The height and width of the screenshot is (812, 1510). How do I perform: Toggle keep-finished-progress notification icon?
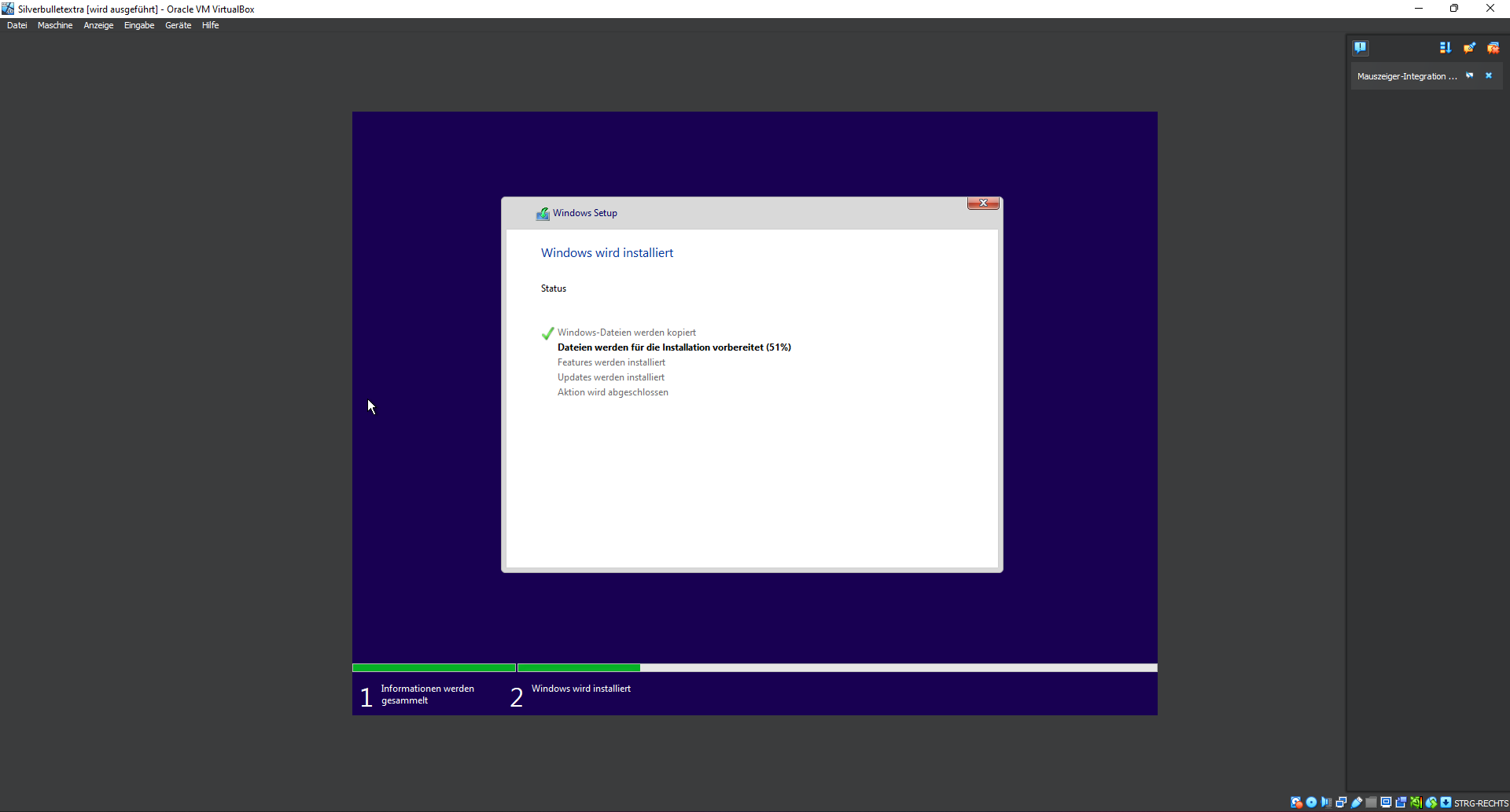click(x=1468, y=48)
